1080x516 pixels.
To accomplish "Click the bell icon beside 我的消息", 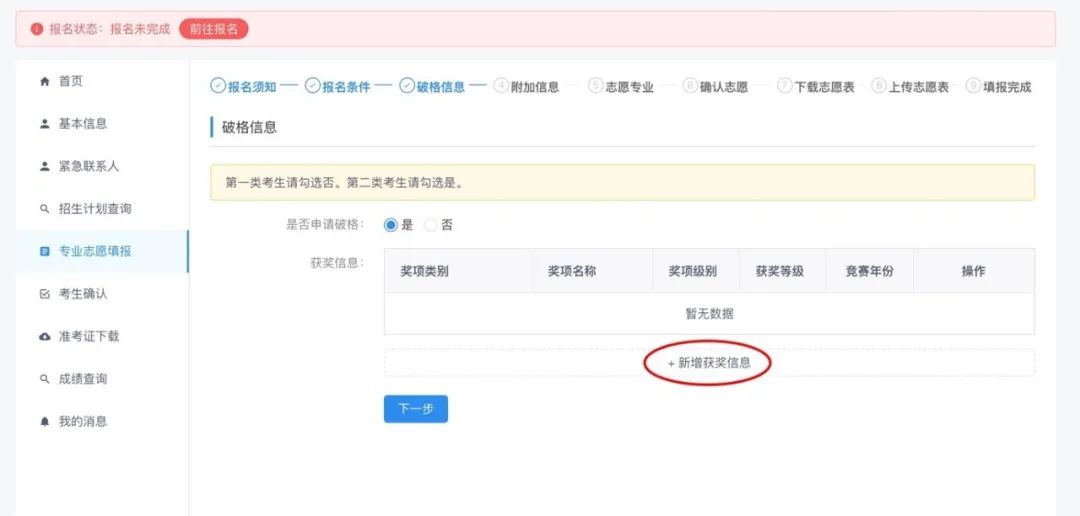I will (x=45, y=422).
